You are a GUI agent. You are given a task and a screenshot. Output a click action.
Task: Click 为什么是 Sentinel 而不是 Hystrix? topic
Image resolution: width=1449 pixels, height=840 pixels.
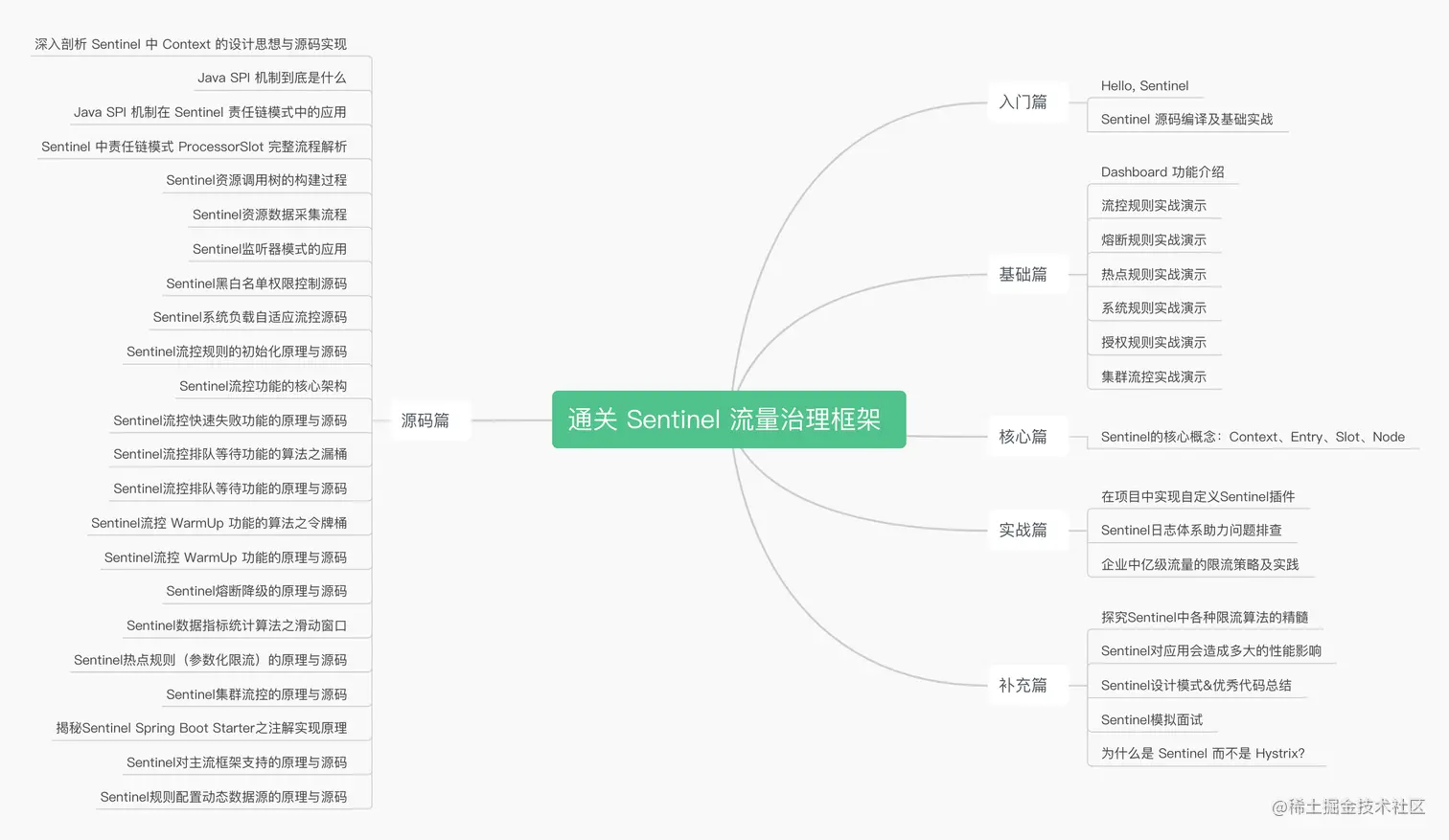(1203, 754)
